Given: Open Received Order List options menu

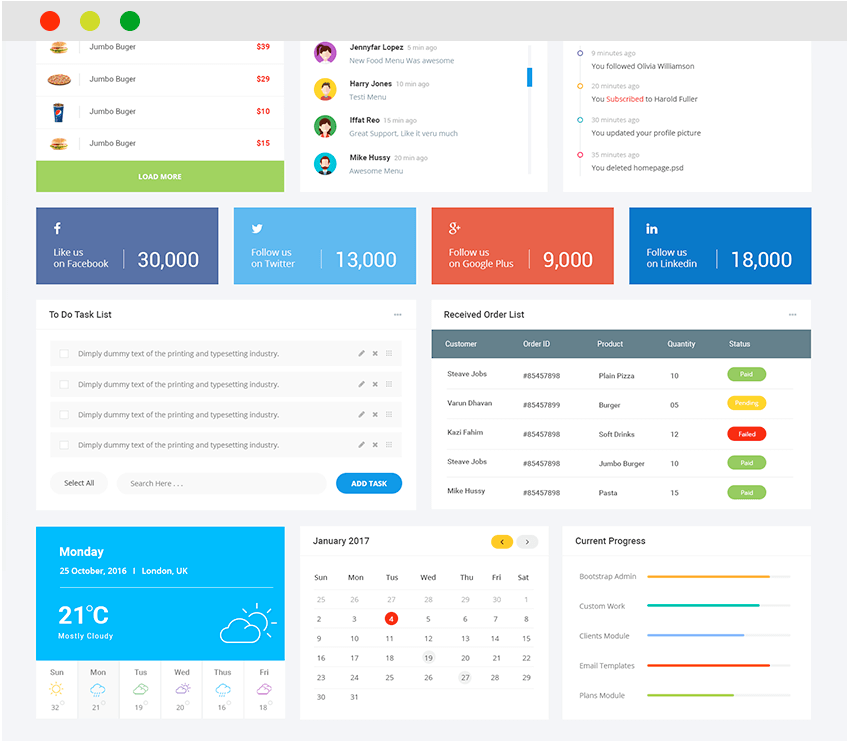Looking at the screenshot, I should (x=792, y=315).
